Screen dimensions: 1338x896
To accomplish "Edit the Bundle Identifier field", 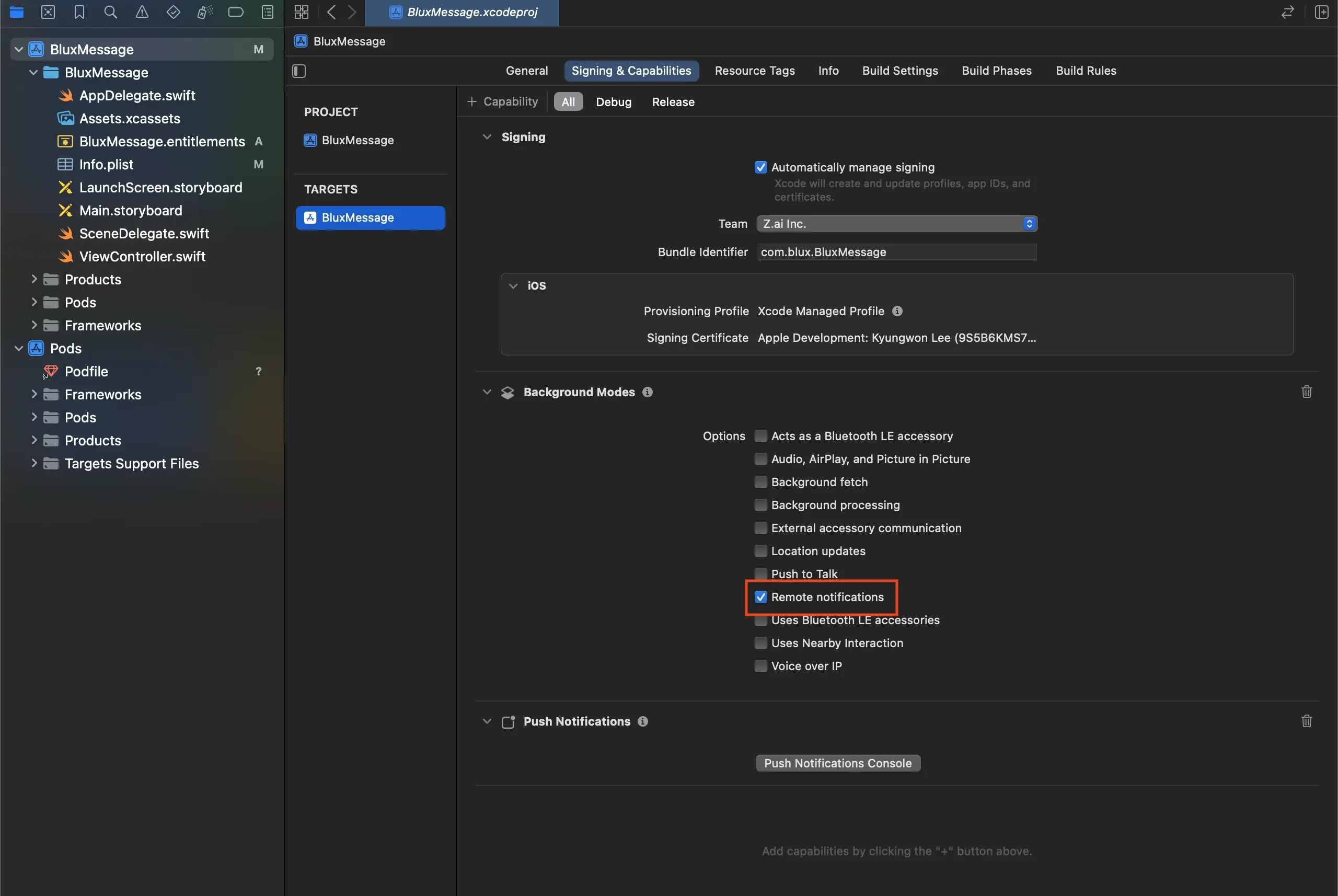I will pos(897,252).
